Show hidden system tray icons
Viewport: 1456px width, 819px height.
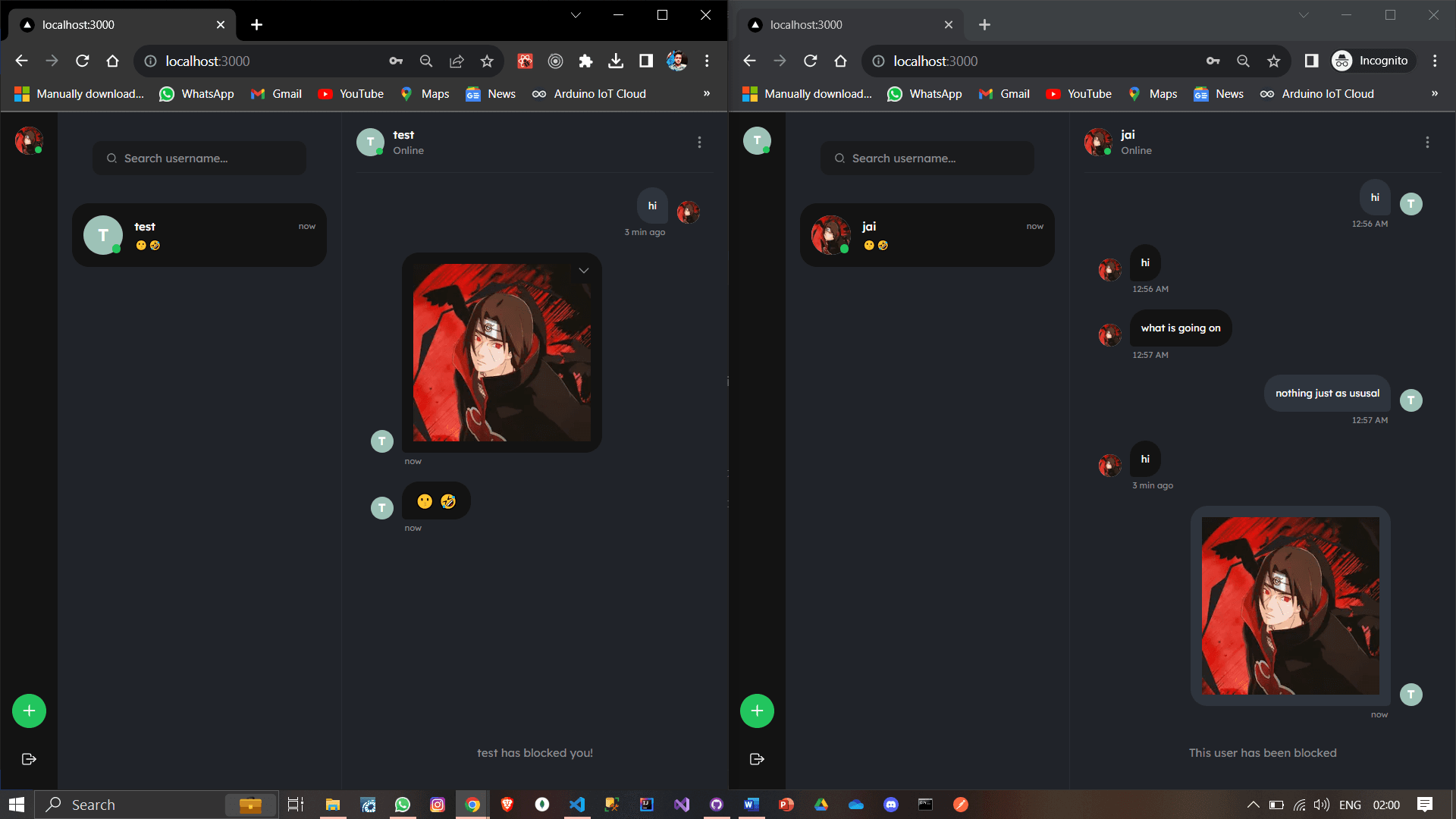[1254, 805]
